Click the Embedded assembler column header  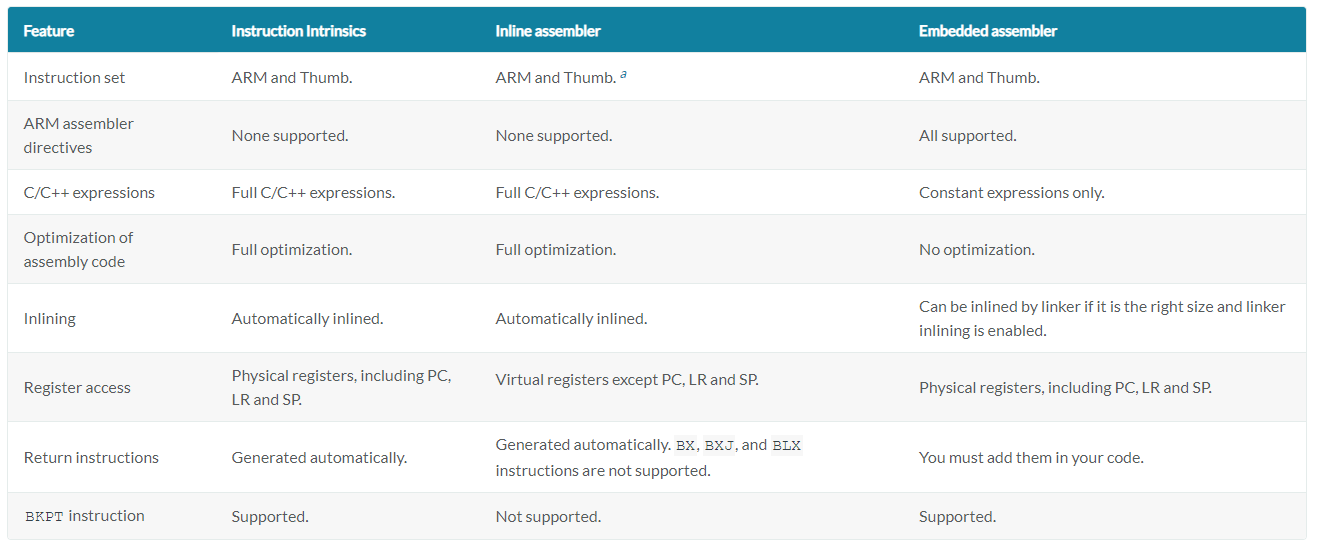[x=988, y=31]
